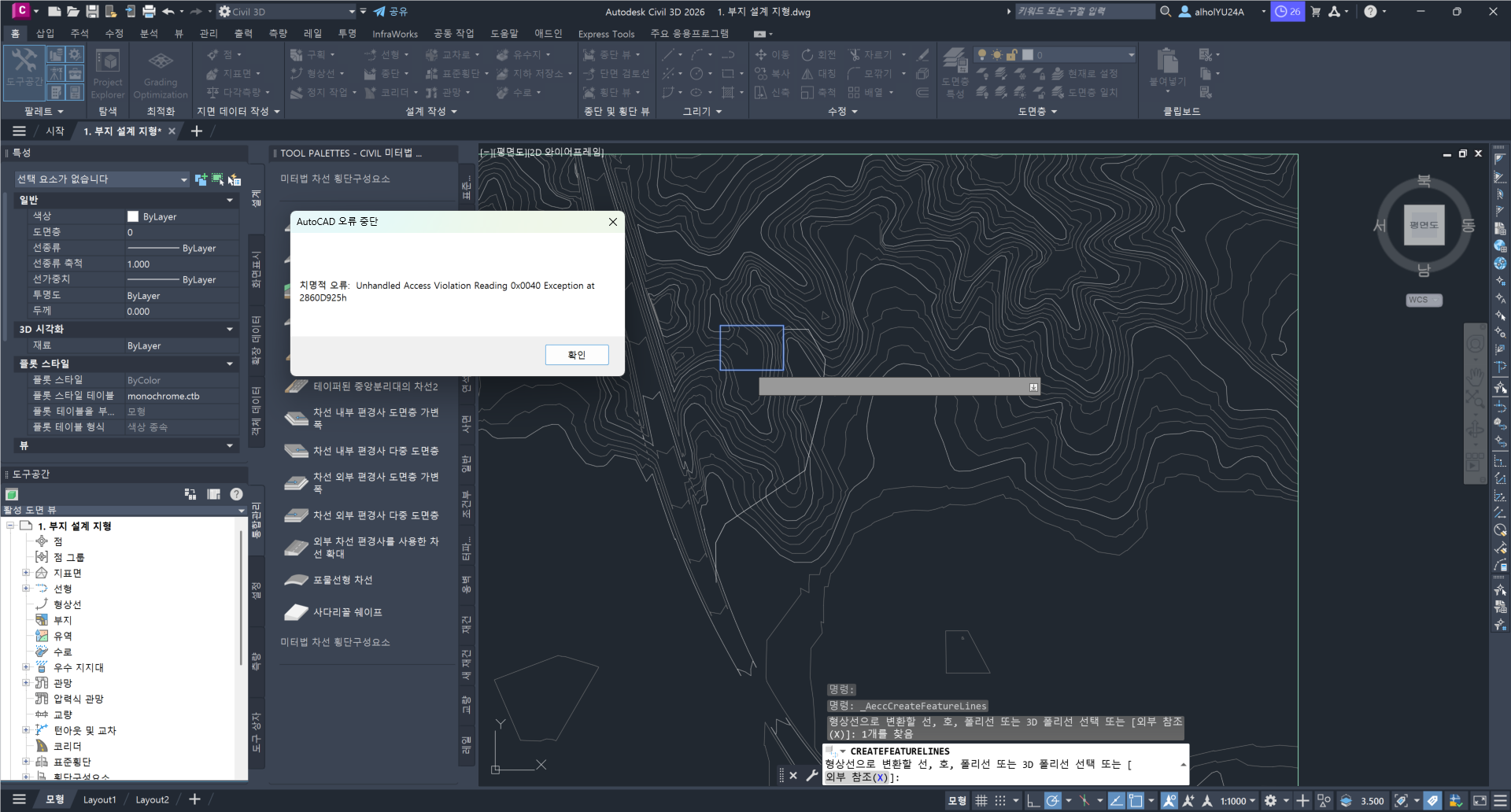Viewport: 1511px width, 812px height.
Task: Click the command line input field
Action: (1023, 777)
